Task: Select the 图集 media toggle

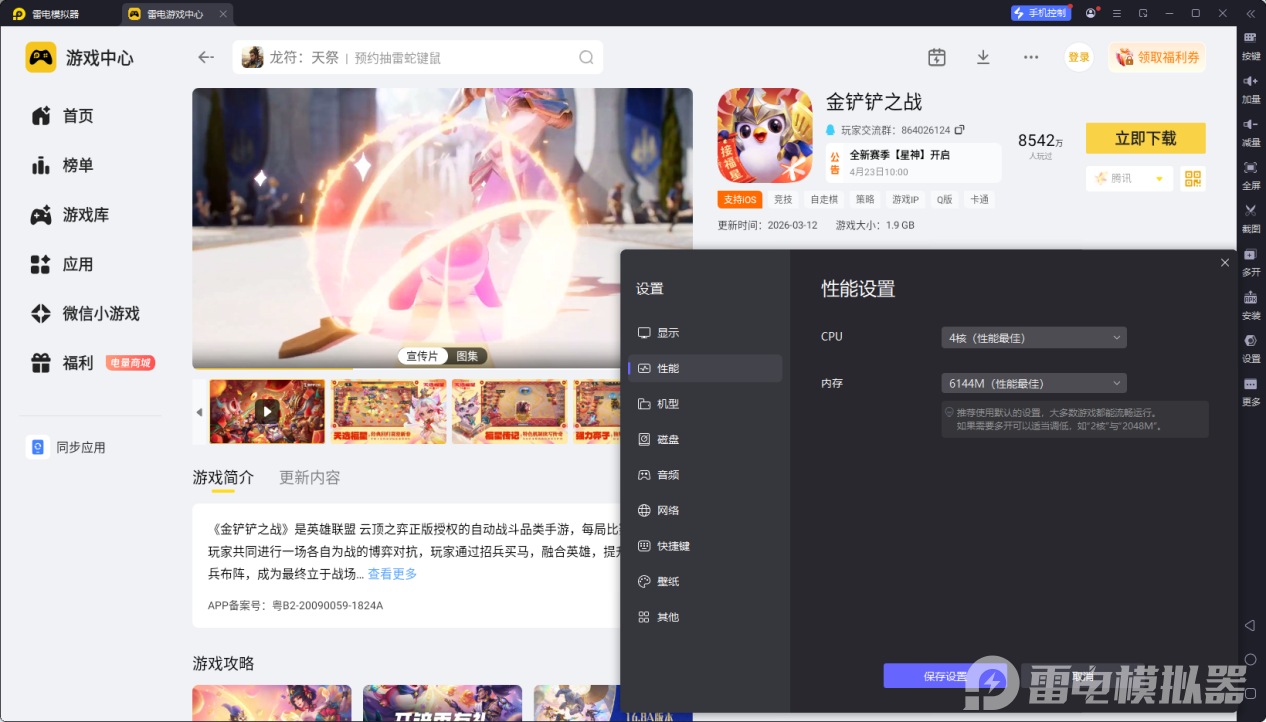Action: coord(467,356)
